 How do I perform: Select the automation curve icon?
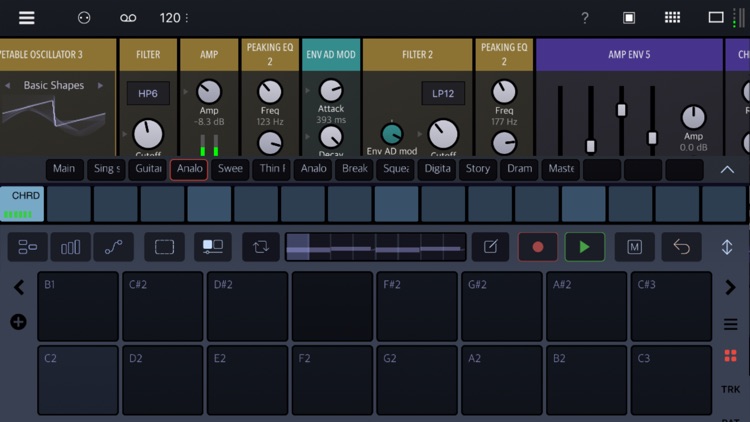[114, 247]
